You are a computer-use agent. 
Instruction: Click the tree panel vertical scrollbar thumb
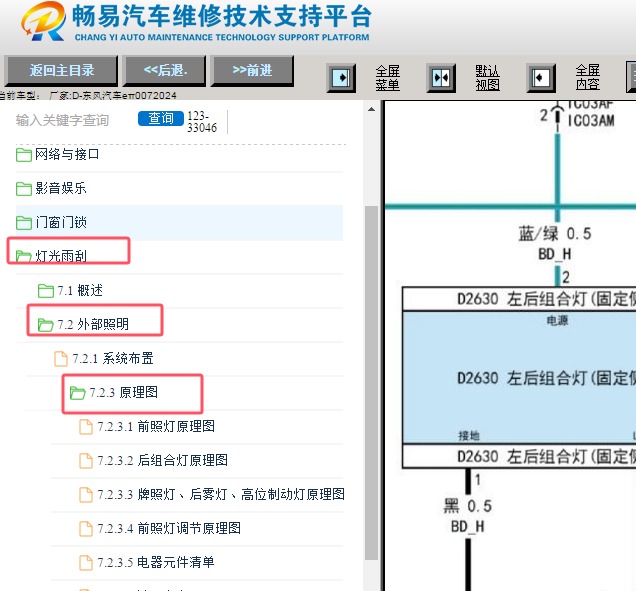371,383
